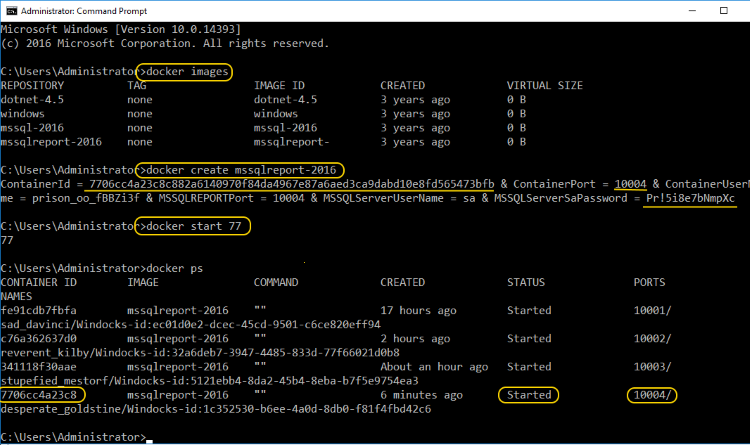The image size is (750, 445).
Task: Click the '77' output below docker start
Action: click(x=7, y=240)
